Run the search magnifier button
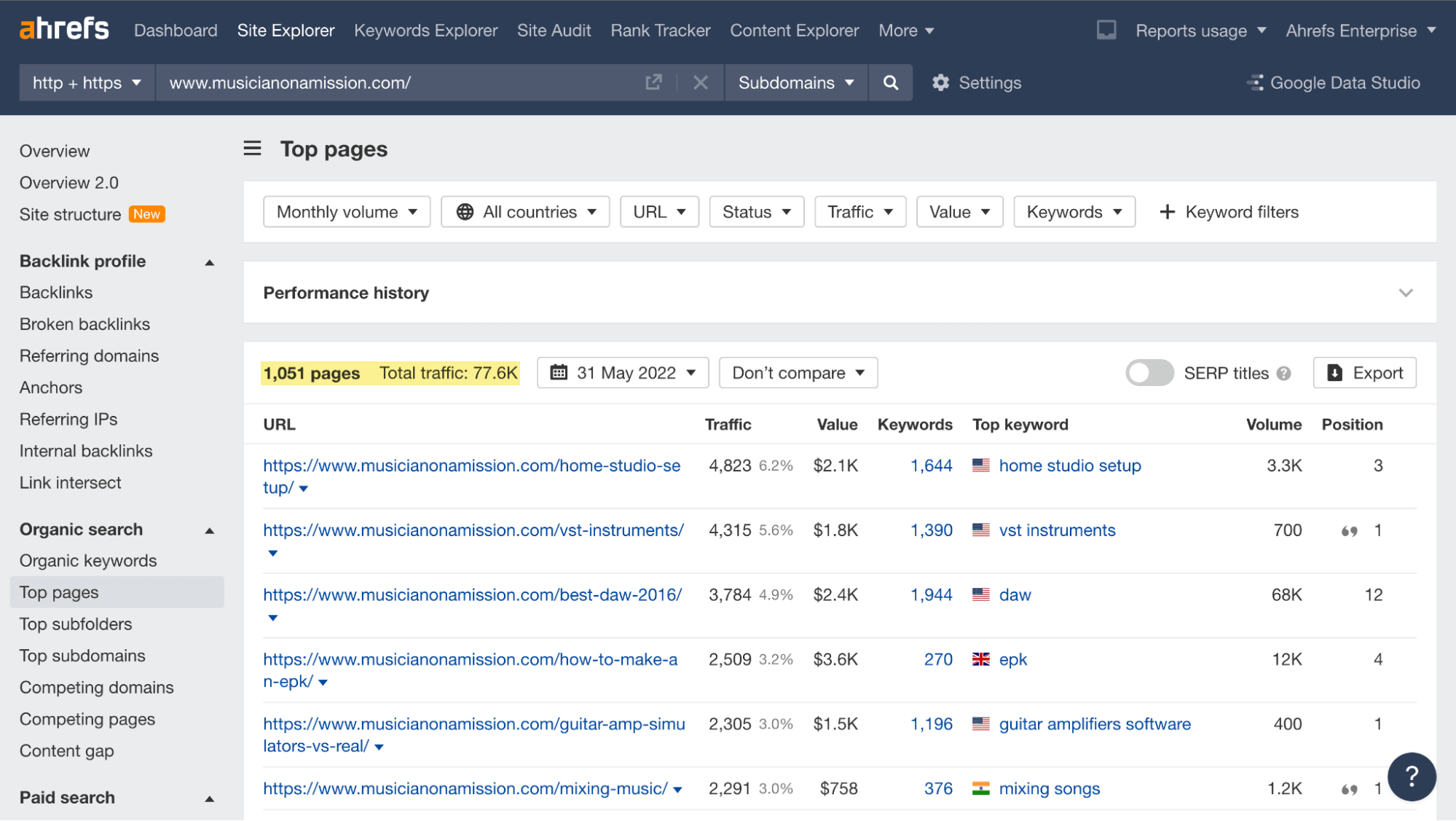 [x=890, y=82]
